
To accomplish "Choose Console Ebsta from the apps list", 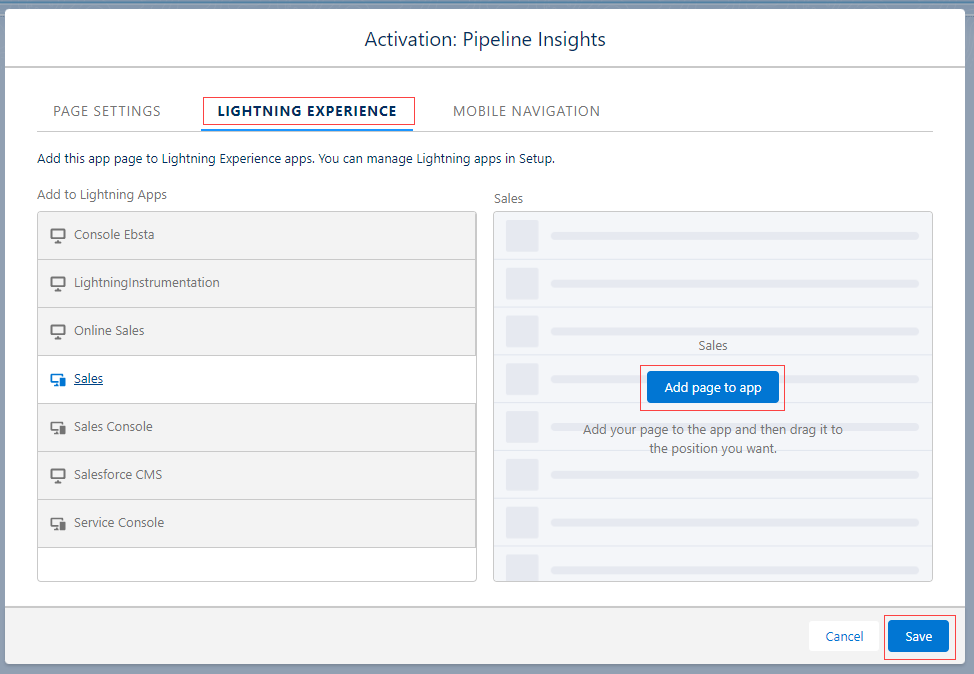I will (x=114, y=235).
